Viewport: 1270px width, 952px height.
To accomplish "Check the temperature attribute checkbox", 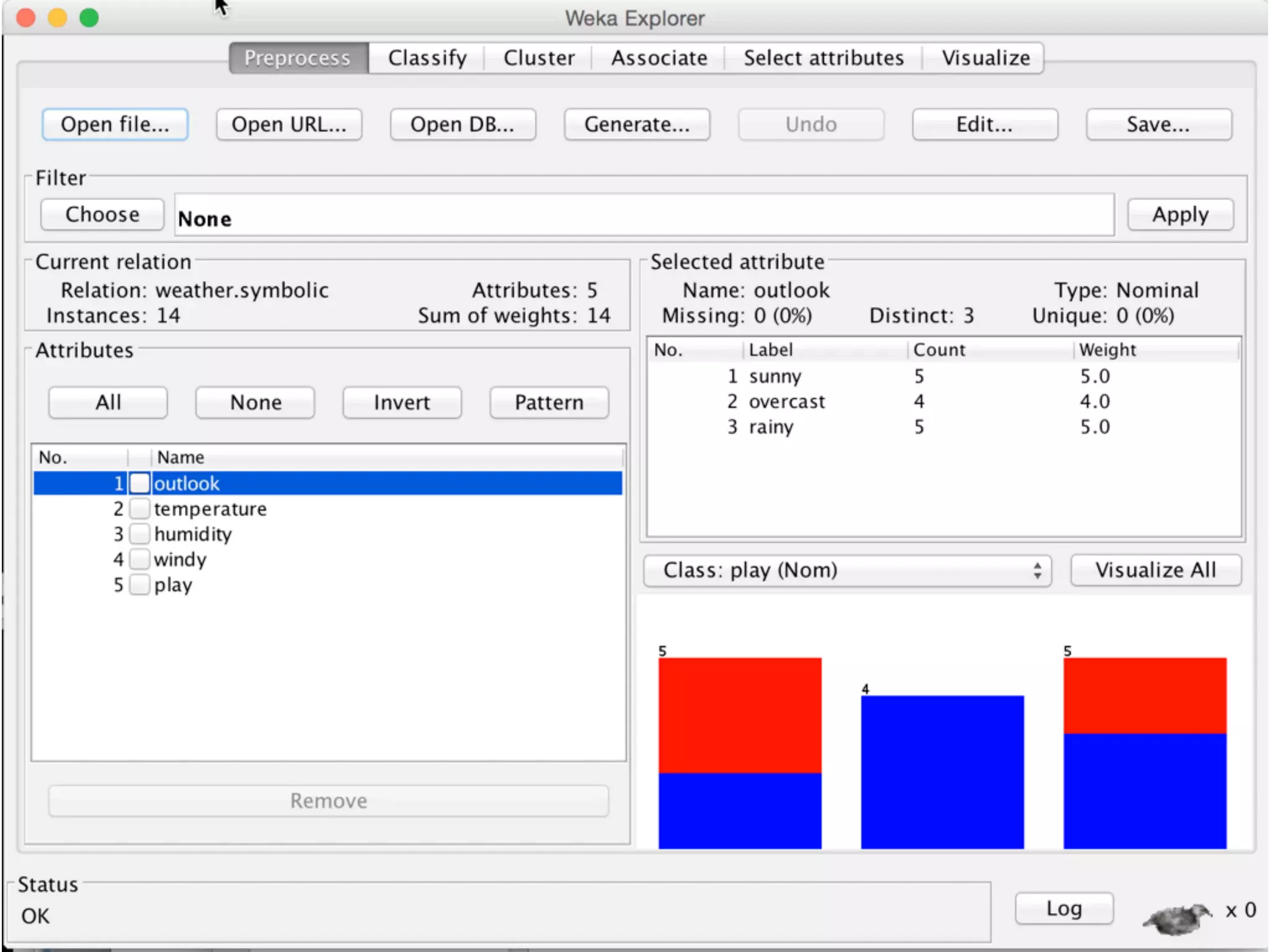I will 140,508.
